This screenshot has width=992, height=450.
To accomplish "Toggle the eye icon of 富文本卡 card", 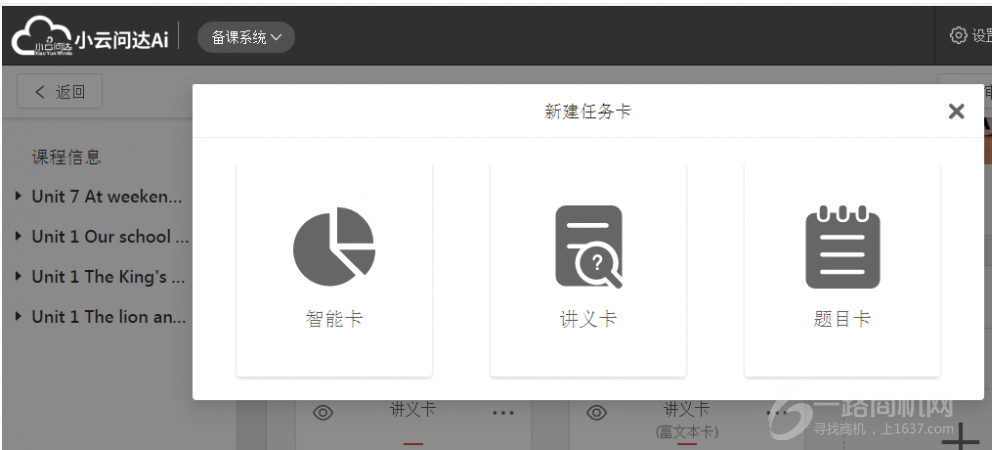I will tap(596, 413).
